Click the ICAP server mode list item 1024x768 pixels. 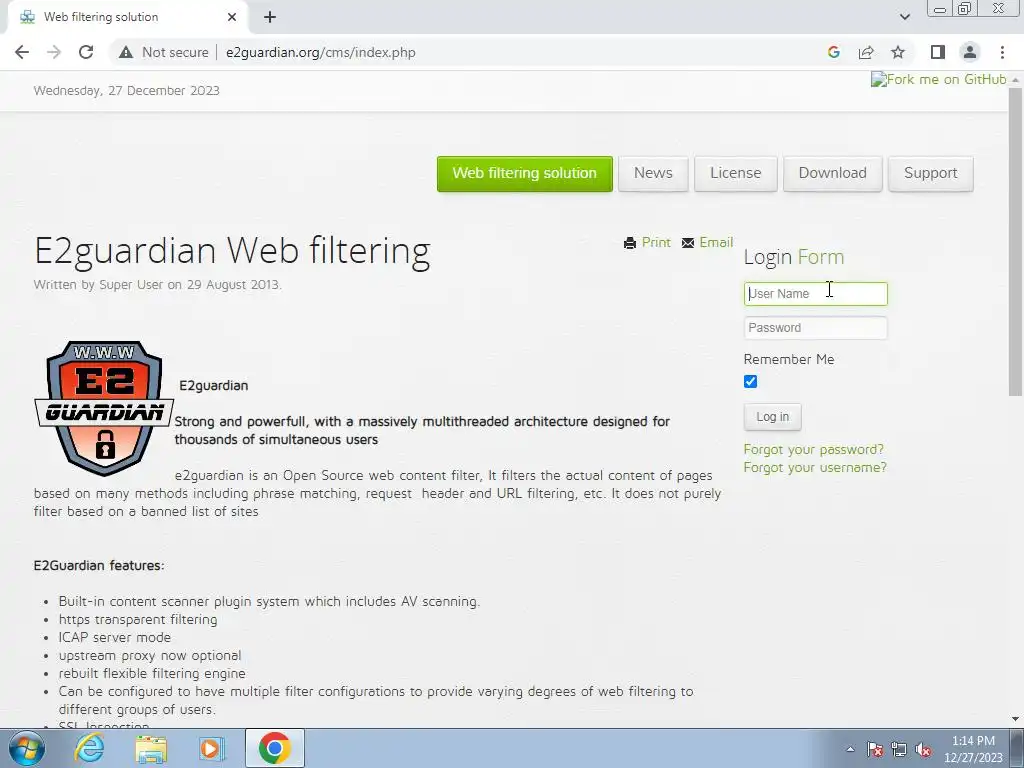tap(115, 637)
